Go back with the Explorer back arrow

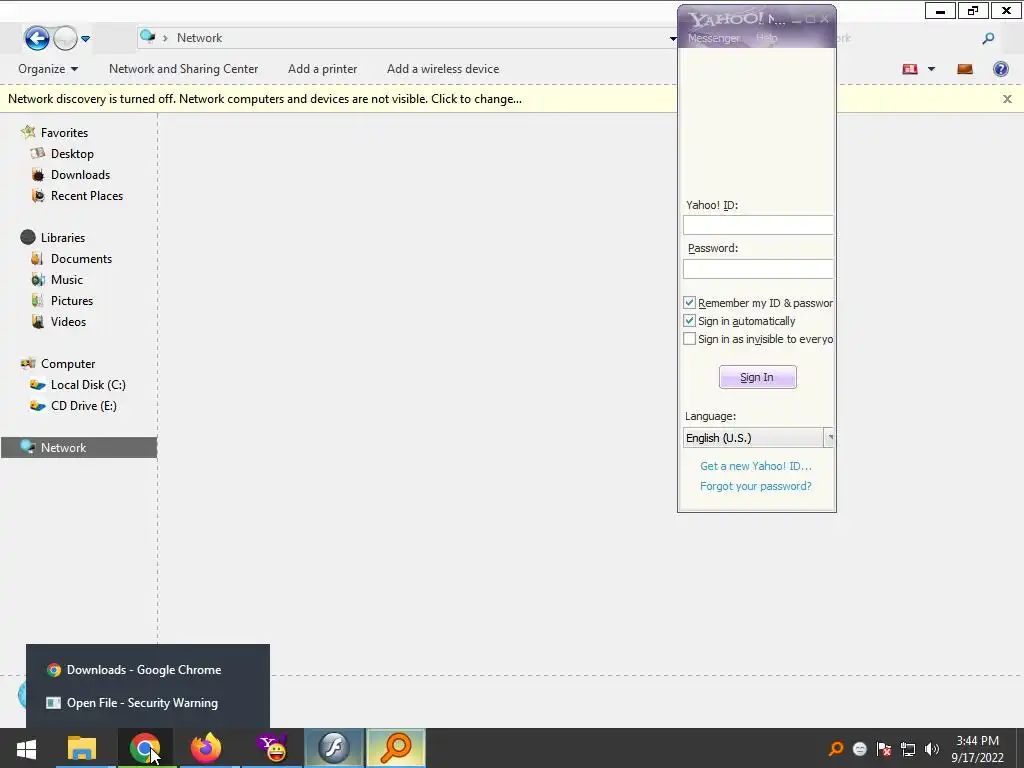point(37,38)
